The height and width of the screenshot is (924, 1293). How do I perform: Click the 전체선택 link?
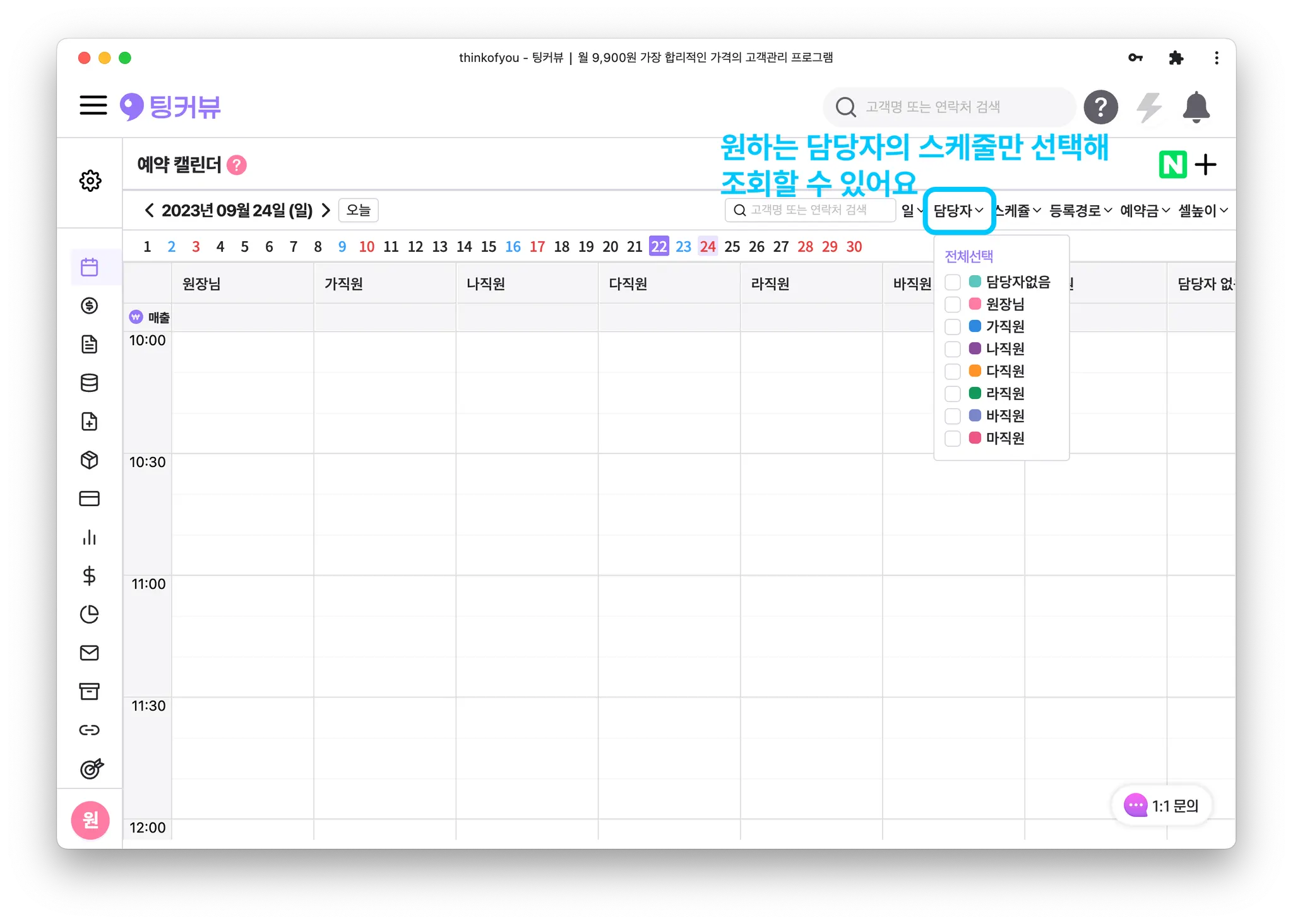(x=968, y=256)
